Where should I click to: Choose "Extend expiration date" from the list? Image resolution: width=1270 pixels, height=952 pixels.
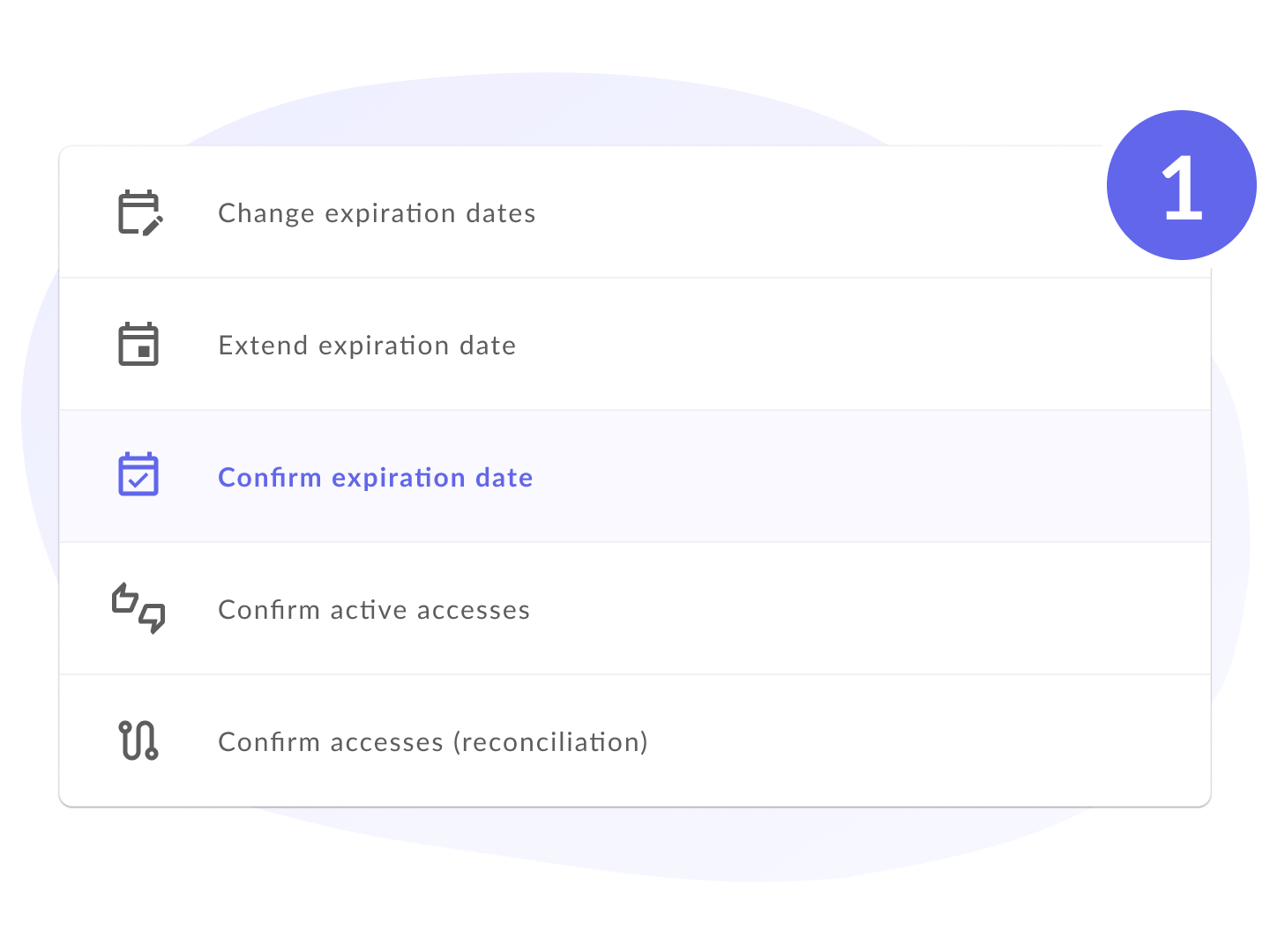(x=367, y=346)
